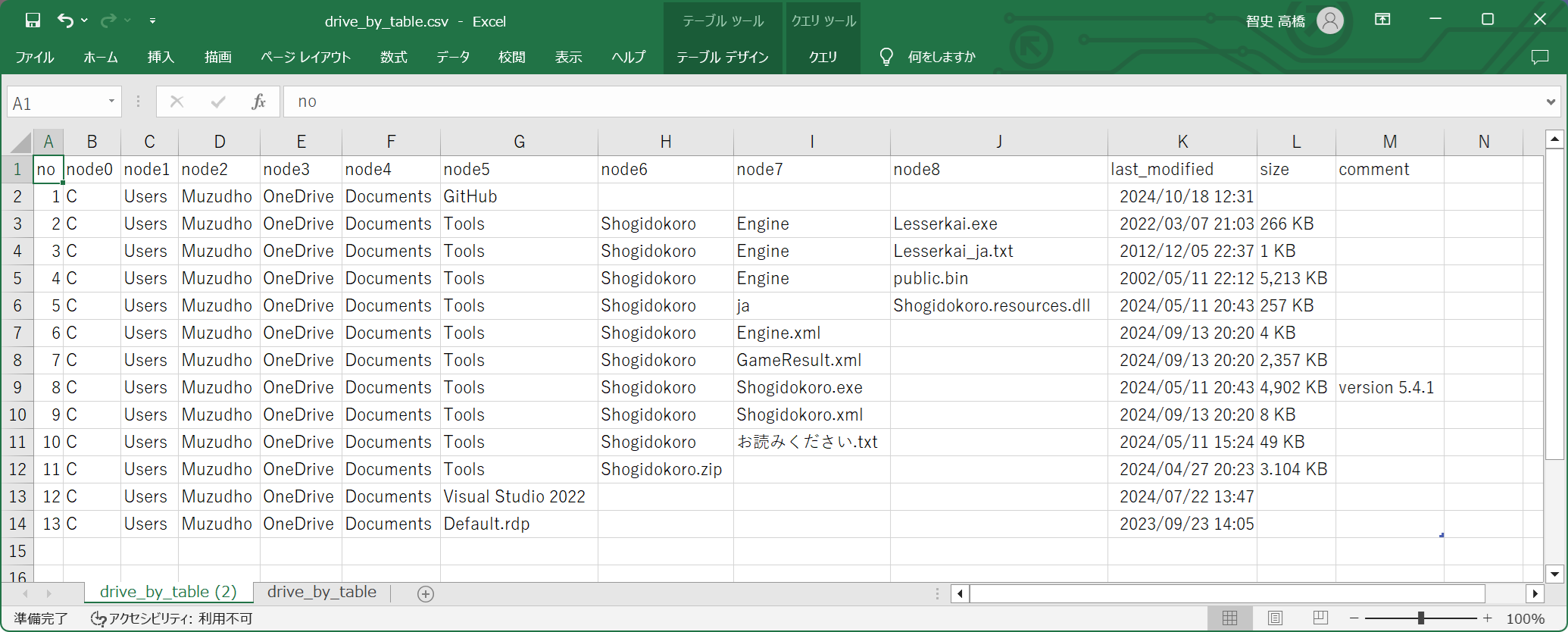This screenshot has height=632, width=1568.
Task: Click the Redo arrow icon
Action: [108, 20]
